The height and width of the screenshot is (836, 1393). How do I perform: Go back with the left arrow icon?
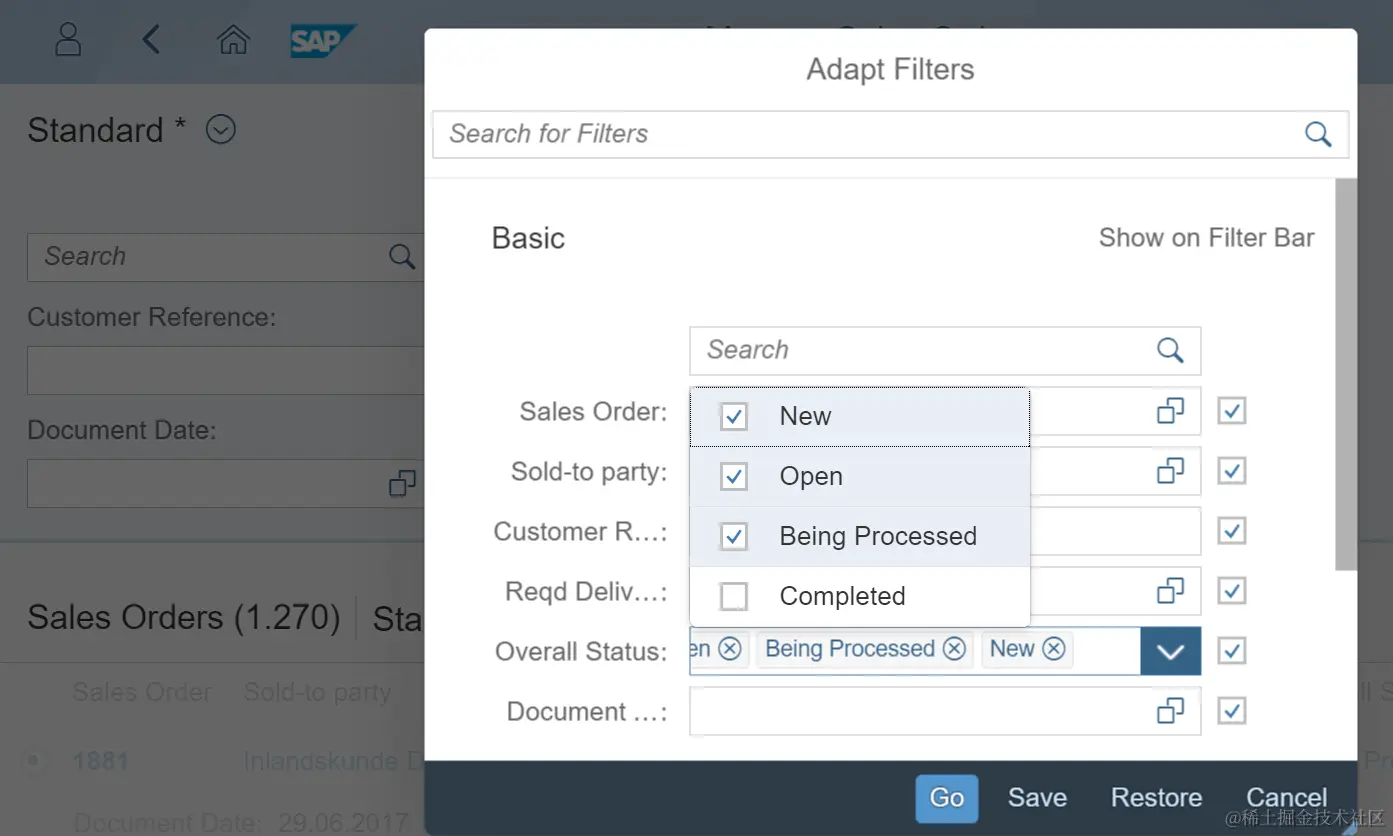(x=151, y=40)
